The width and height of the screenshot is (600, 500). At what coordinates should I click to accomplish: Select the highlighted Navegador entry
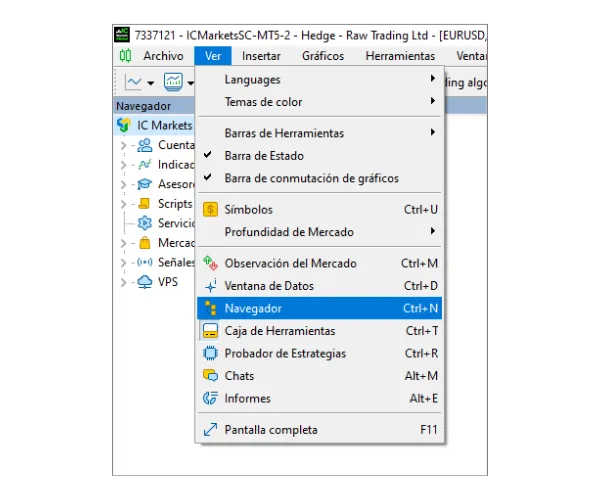(x=320, y=308)
